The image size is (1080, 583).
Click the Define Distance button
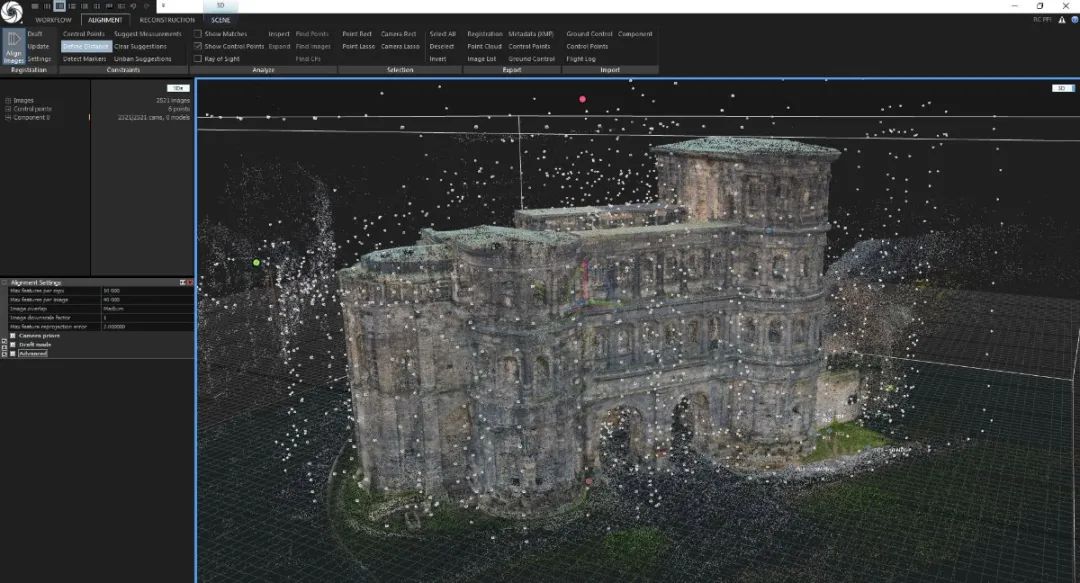(x=85, y=46)
